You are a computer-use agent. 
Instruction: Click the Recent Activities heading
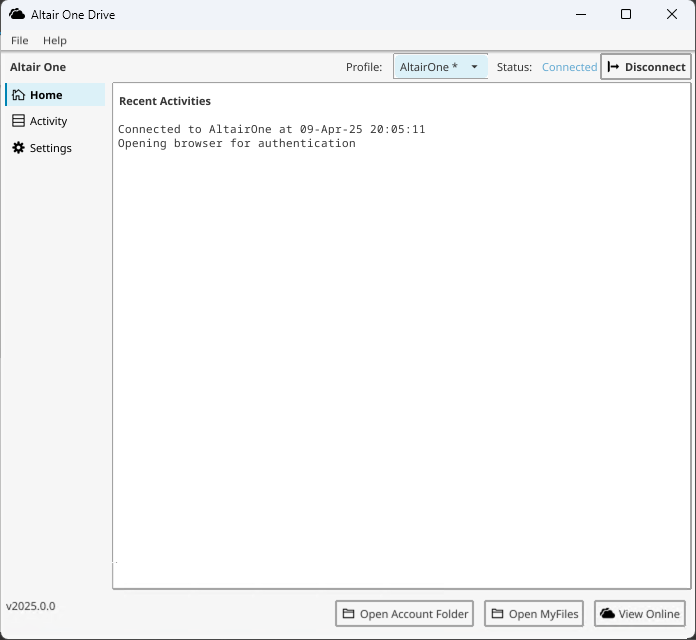165,101
